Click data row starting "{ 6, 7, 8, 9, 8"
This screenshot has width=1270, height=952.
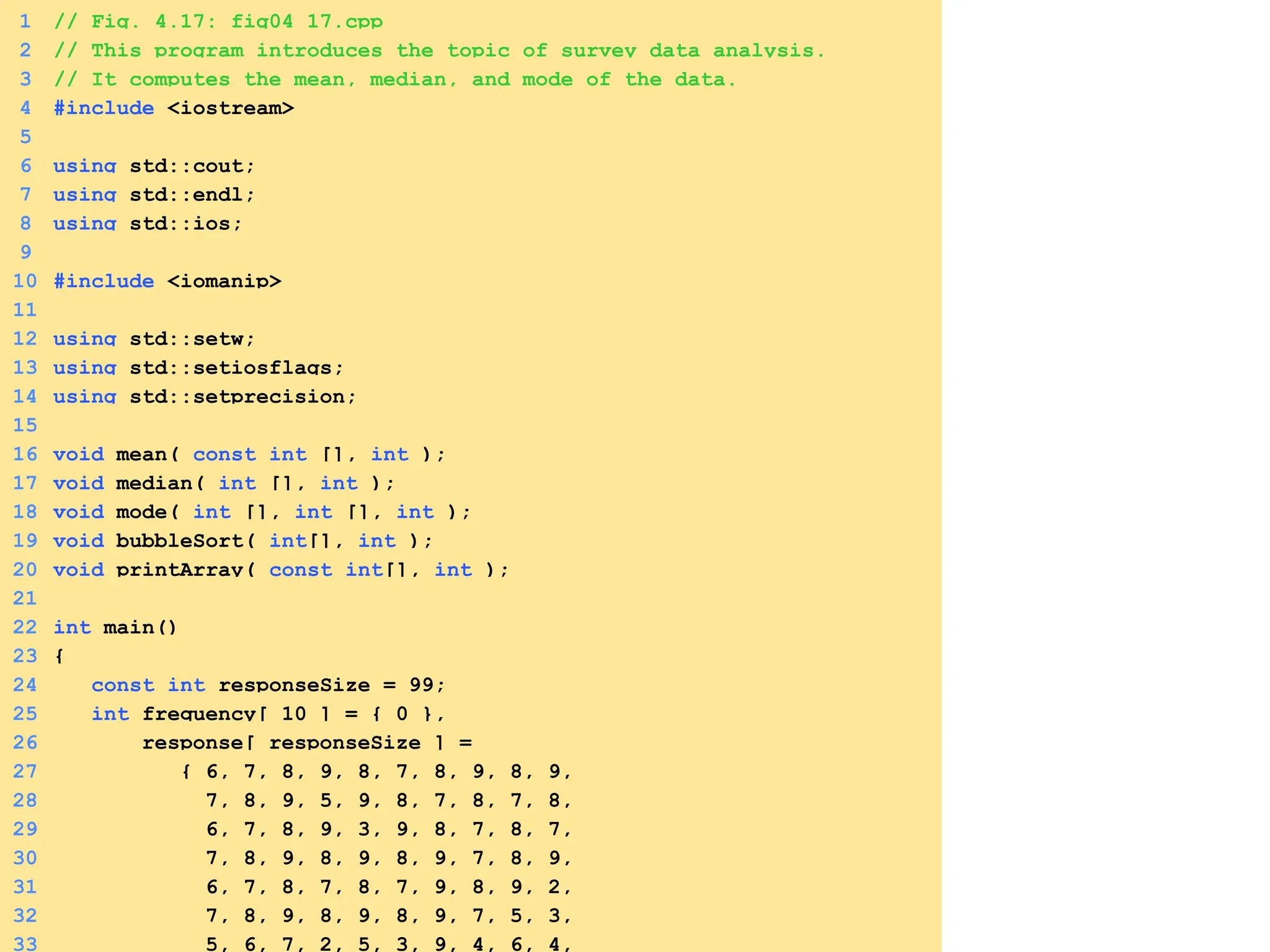pos(377,771)
